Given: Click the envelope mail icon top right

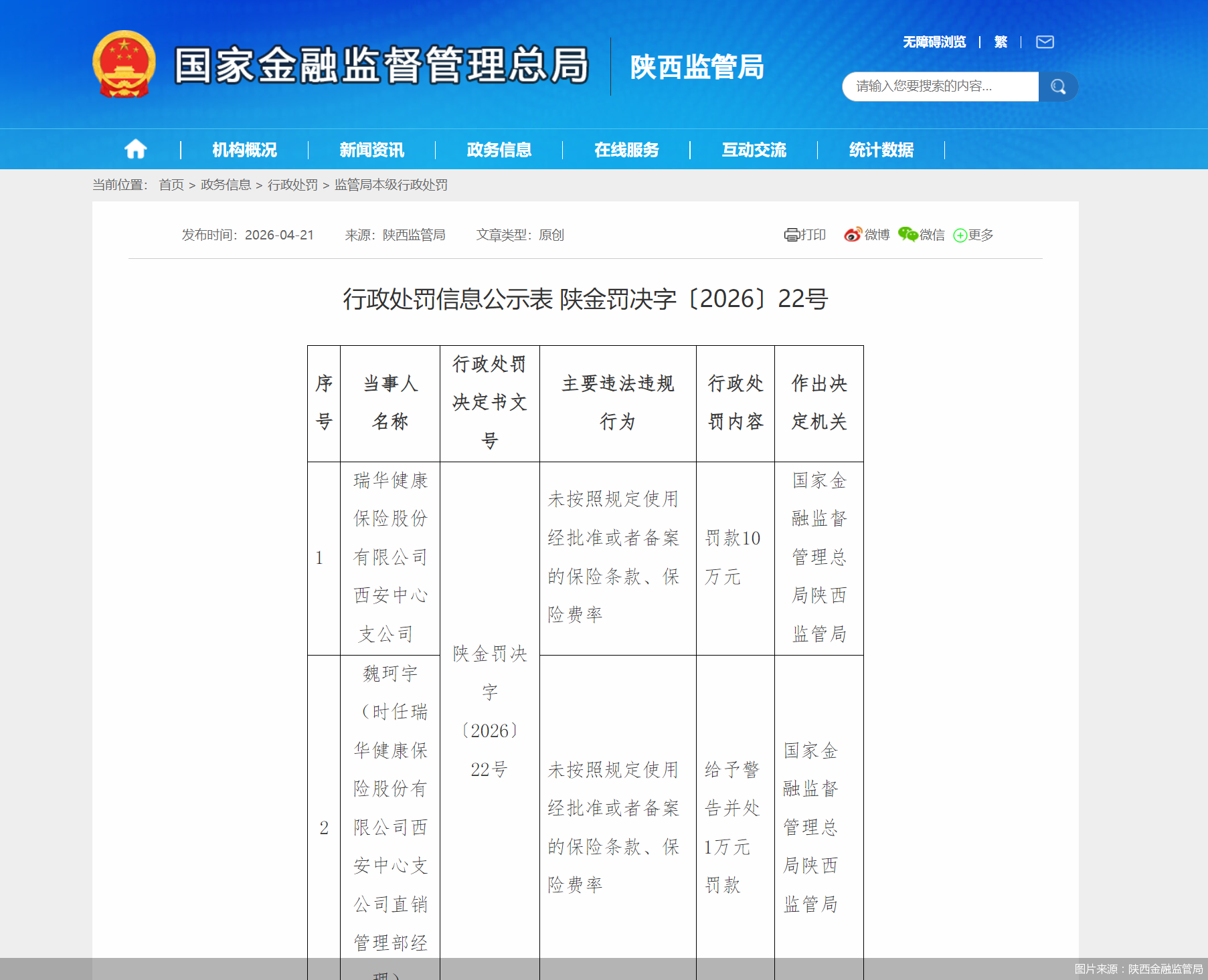Looking at the screenshot, I should (x=1045, y=41).
